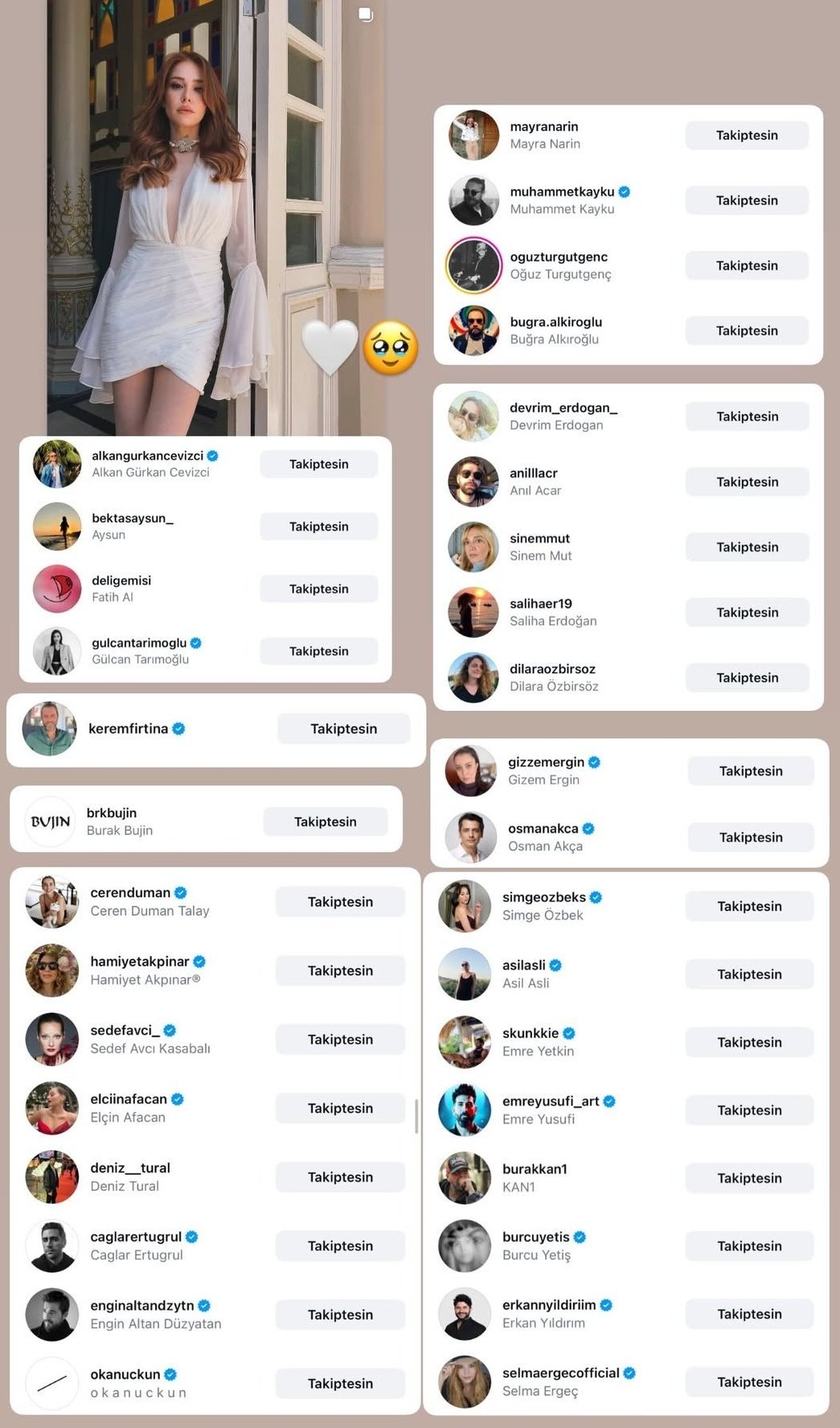Unfollow cerenduman via Takiptesin button
Image resolution: width=840 pixels, height=1428 pixels.
coord(340,901)
